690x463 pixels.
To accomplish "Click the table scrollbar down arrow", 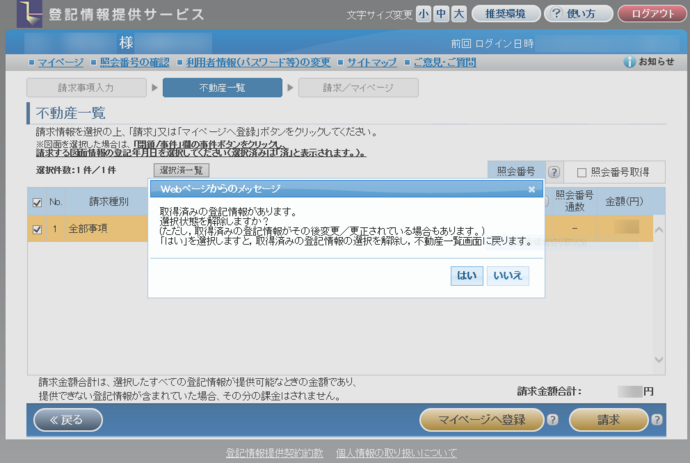I will [659, 360].
